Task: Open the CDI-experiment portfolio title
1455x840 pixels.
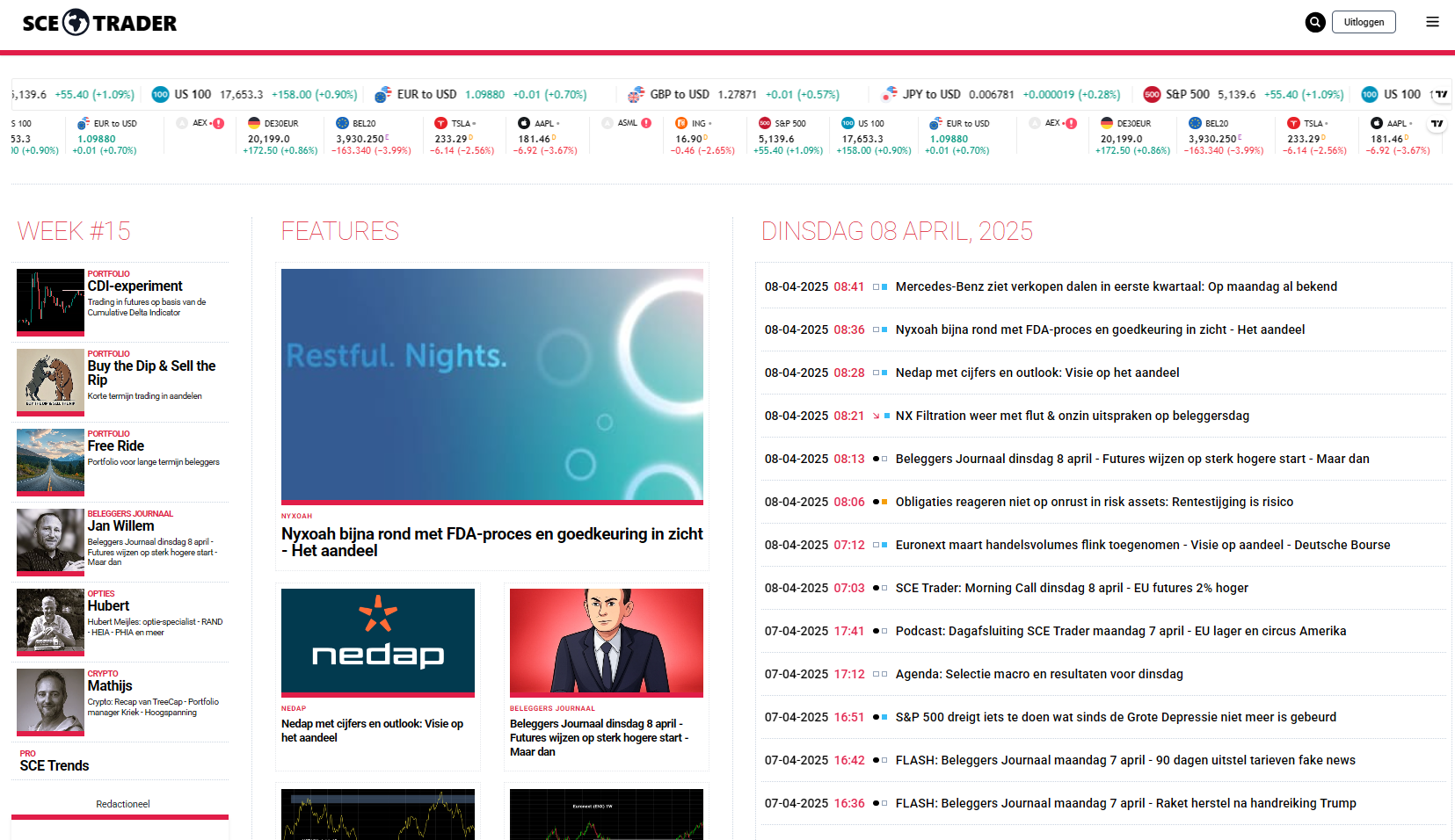Action: (x=135, y=286)
